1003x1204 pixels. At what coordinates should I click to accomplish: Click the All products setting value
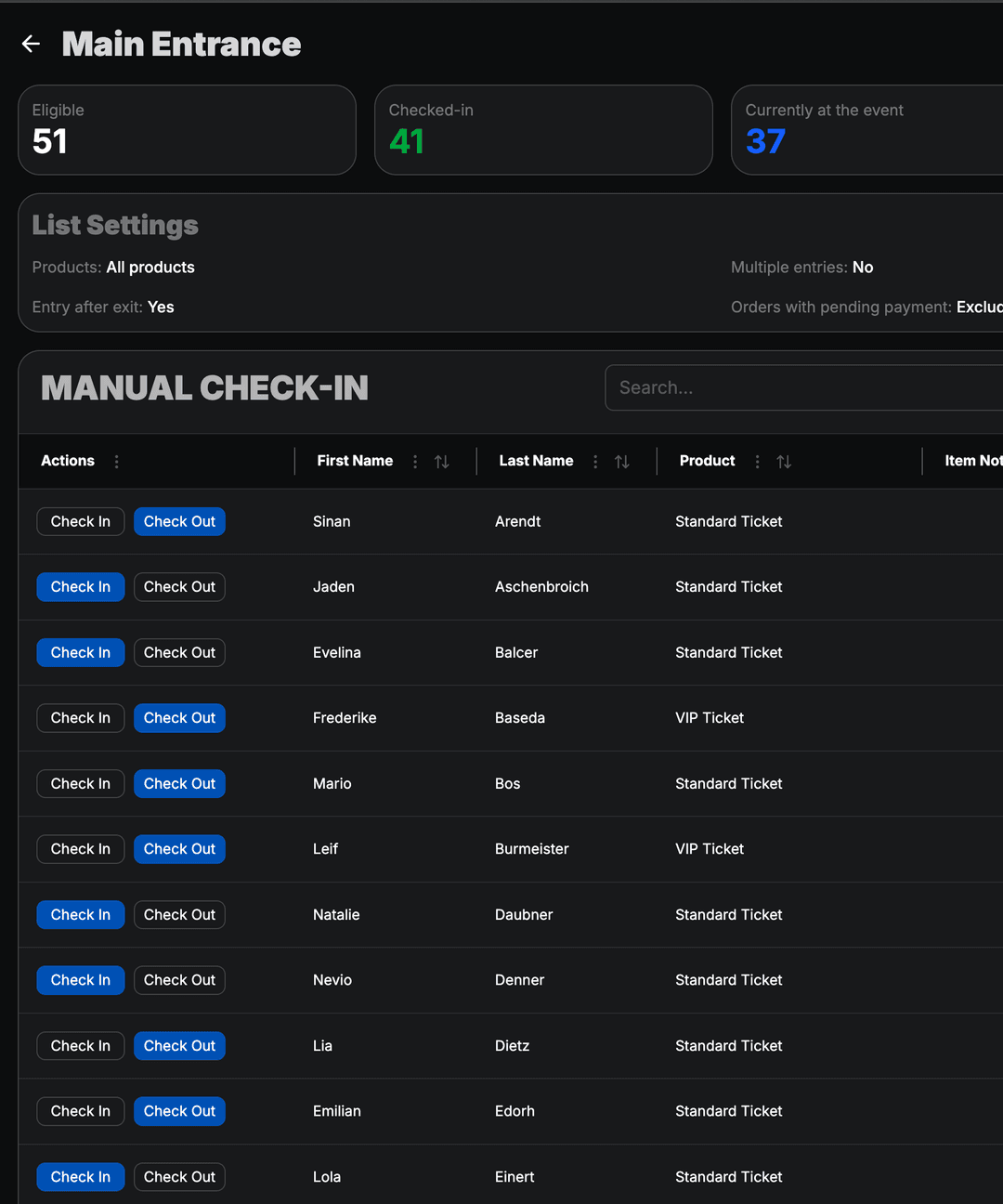coord(150,268)
